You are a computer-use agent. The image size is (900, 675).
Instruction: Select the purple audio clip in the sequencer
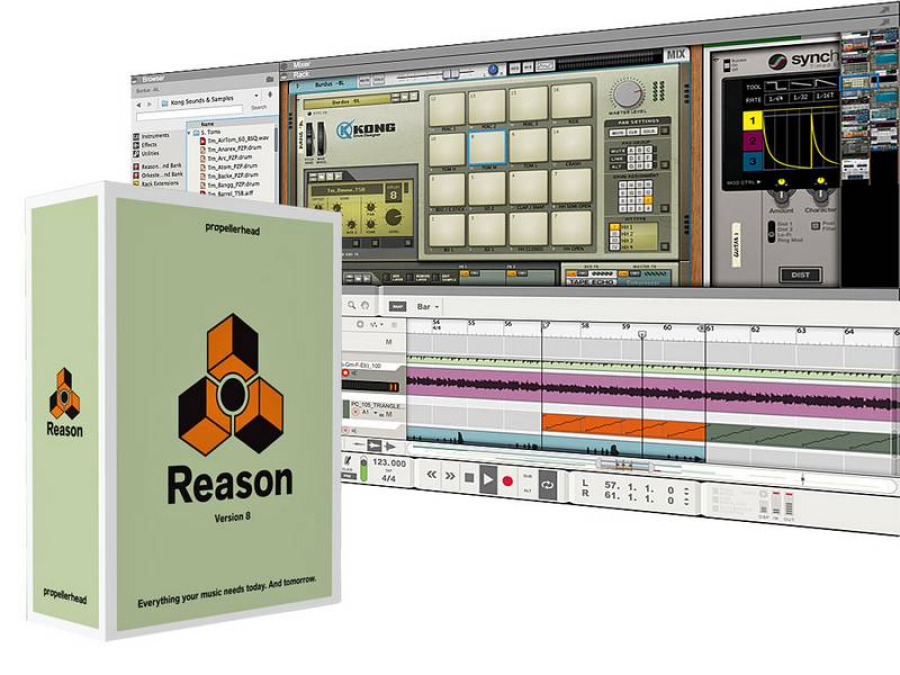coord(651,390)
